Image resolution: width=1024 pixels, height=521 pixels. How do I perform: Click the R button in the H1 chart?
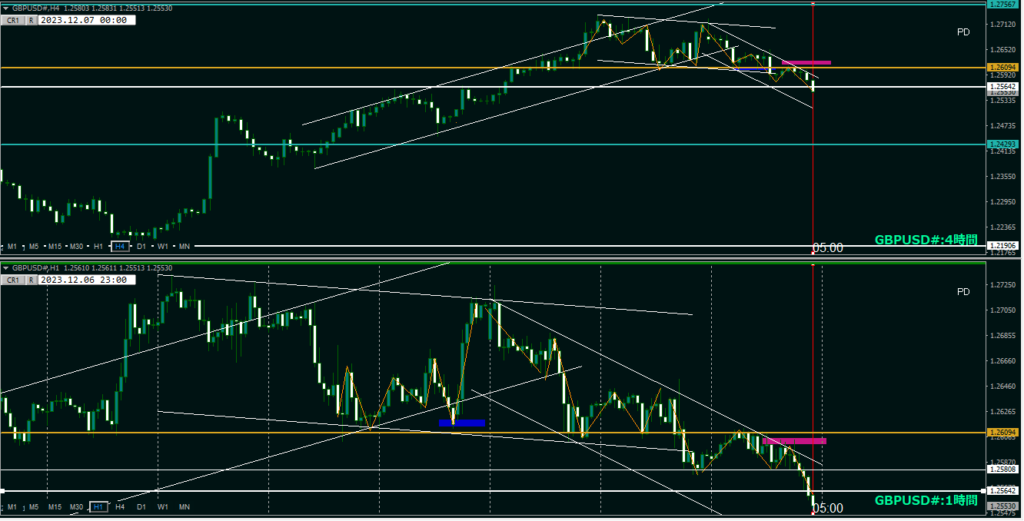click(31, 280)
